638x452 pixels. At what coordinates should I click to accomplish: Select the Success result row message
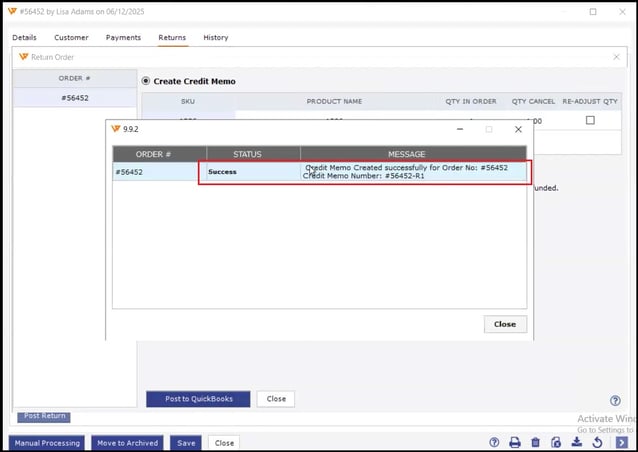412,172
